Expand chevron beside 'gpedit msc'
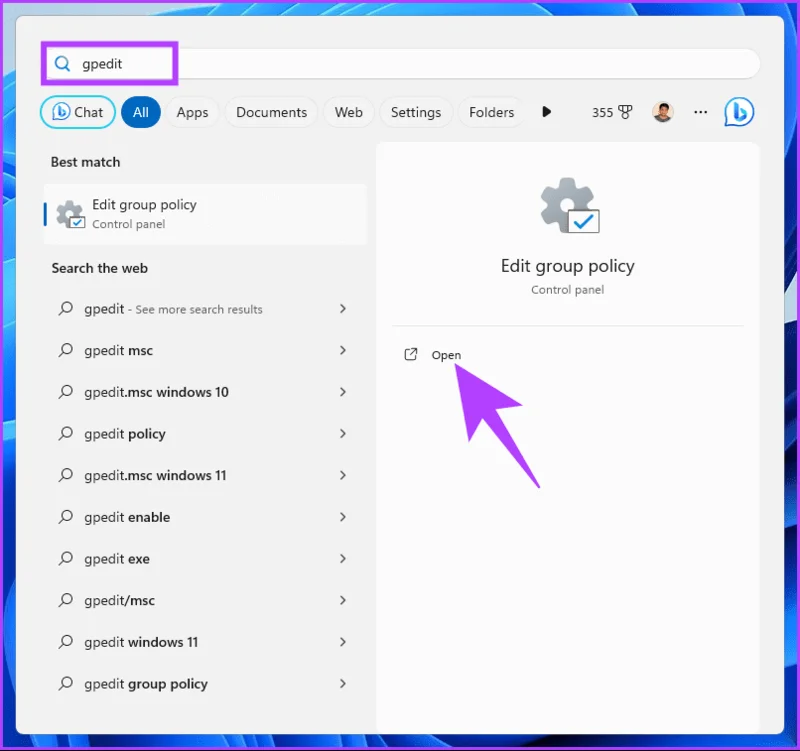This screenshot has width=800, height=751. tap(343, 351)
